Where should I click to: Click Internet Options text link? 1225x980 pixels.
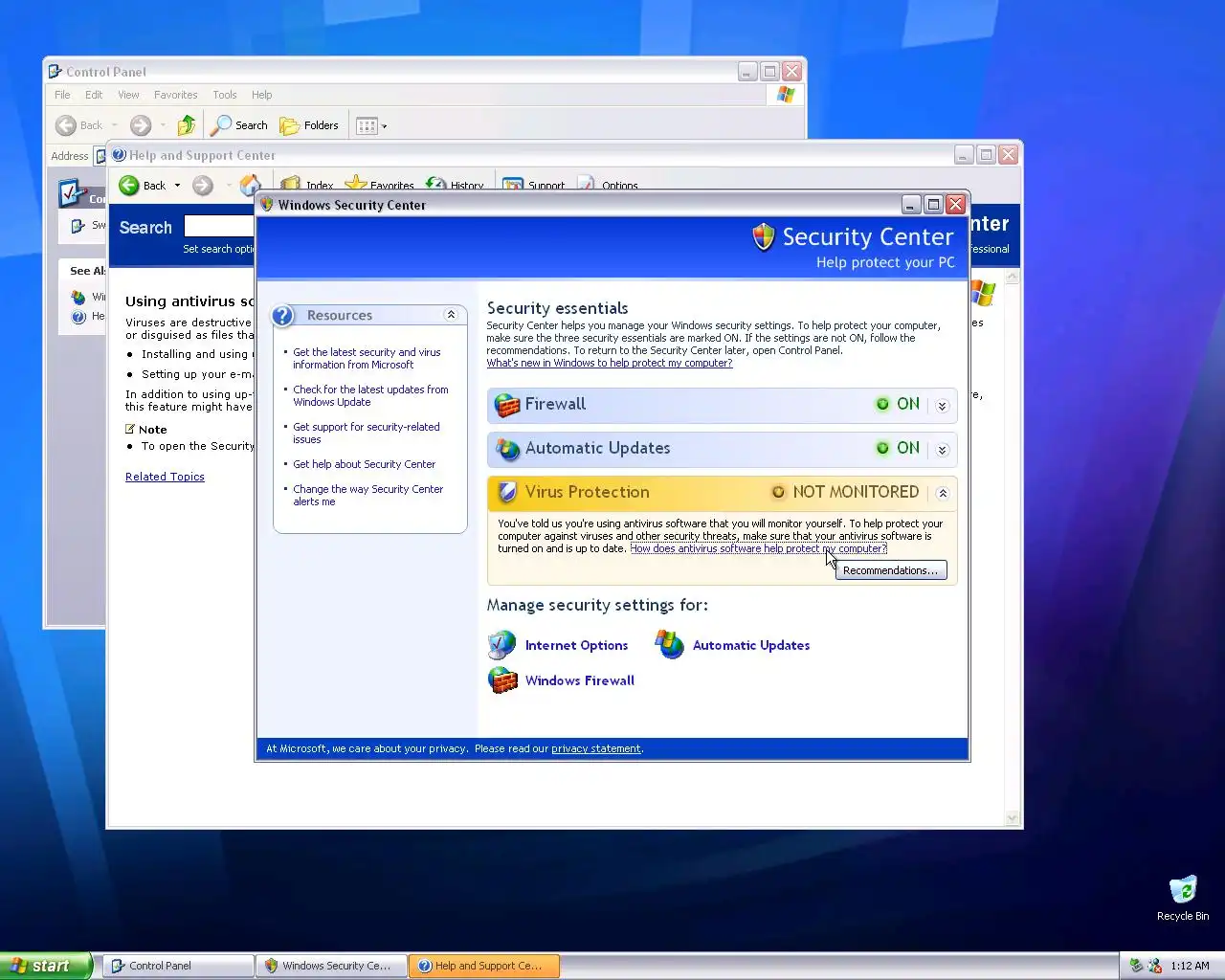point(576,646)
